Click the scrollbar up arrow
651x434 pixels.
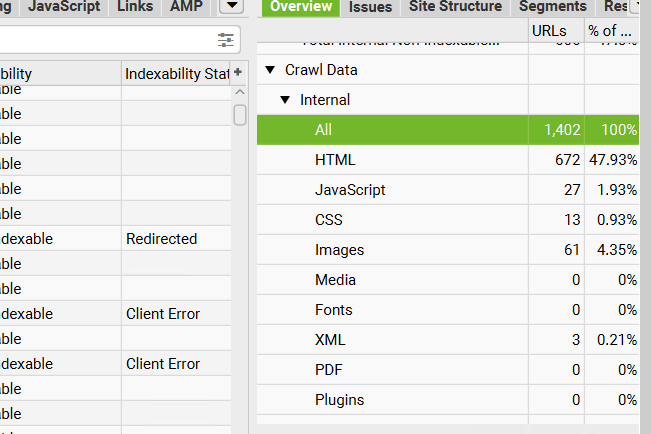pos(240,92)
